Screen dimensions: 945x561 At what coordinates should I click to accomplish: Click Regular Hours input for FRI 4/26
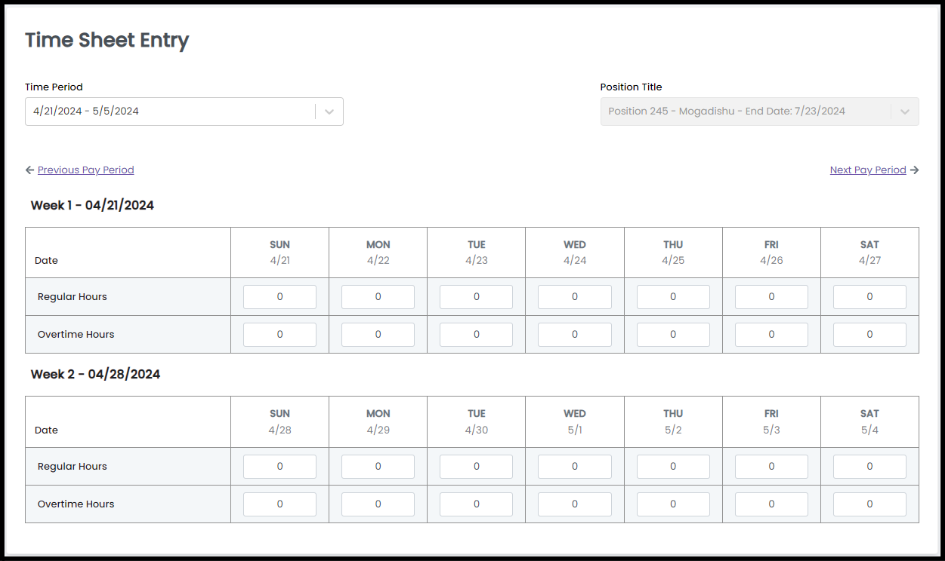click(771, 296)
